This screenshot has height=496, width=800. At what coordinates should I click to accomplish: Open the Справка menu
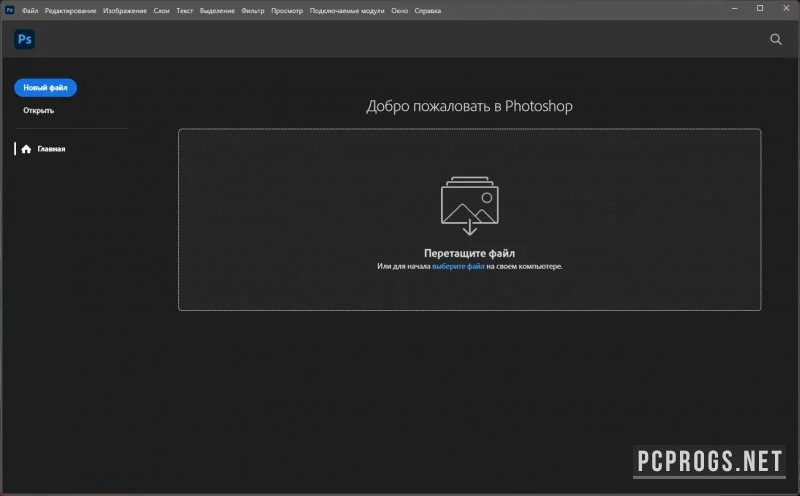428,10
